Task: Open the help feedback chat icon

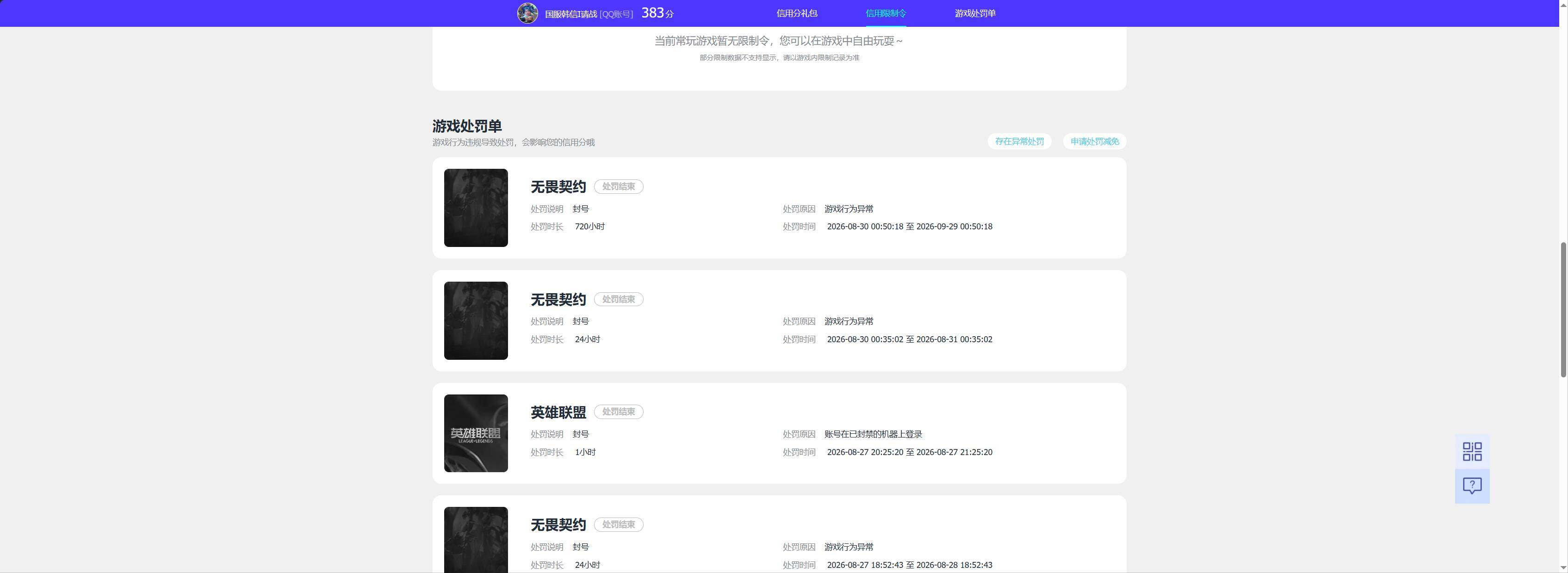Action: click(1472, 486)
